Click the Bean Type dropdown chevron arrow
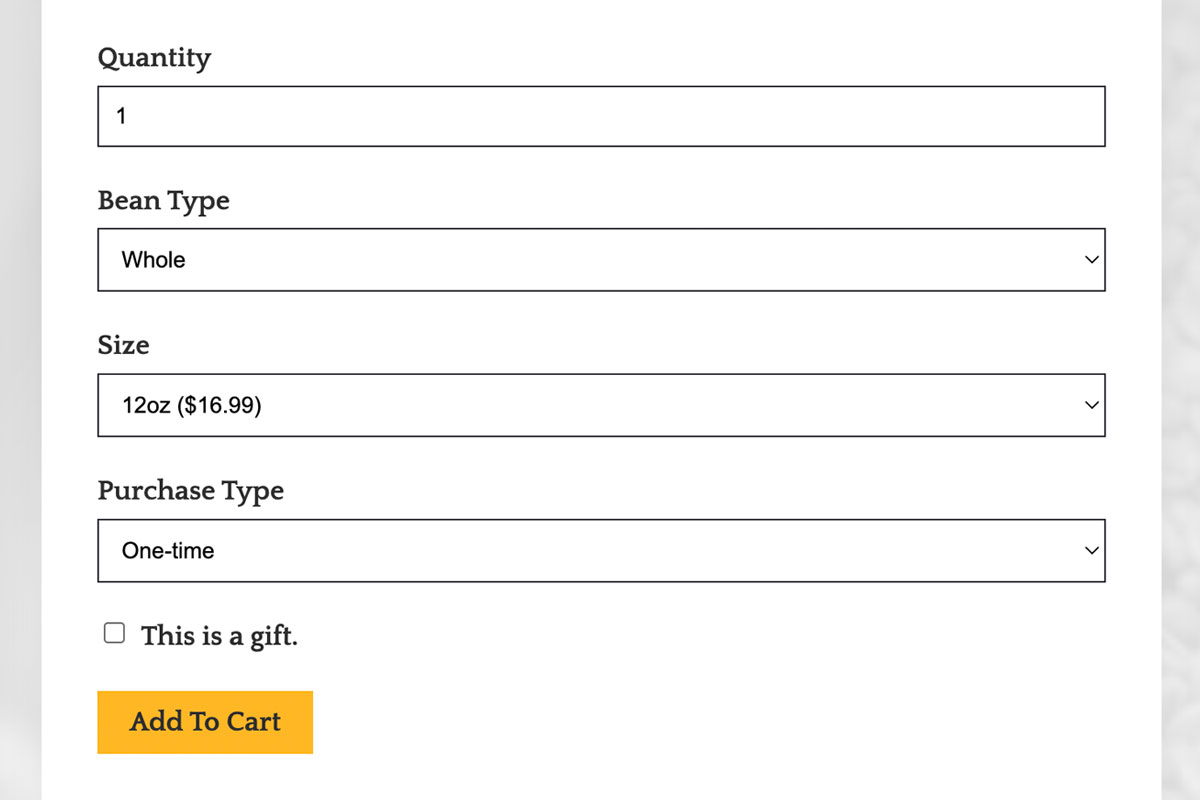Viewport: 1200px width, 800px height. click(1092, 260)
